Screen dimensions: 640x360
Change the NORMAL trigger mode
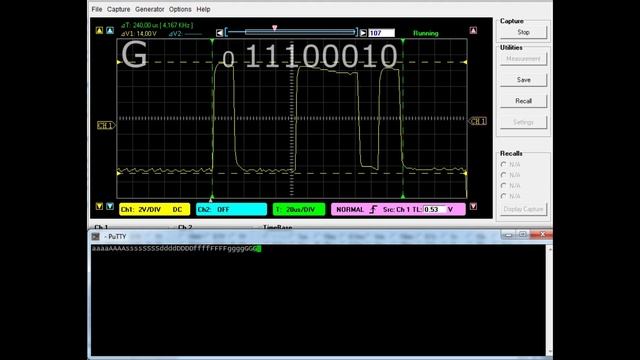350,209
